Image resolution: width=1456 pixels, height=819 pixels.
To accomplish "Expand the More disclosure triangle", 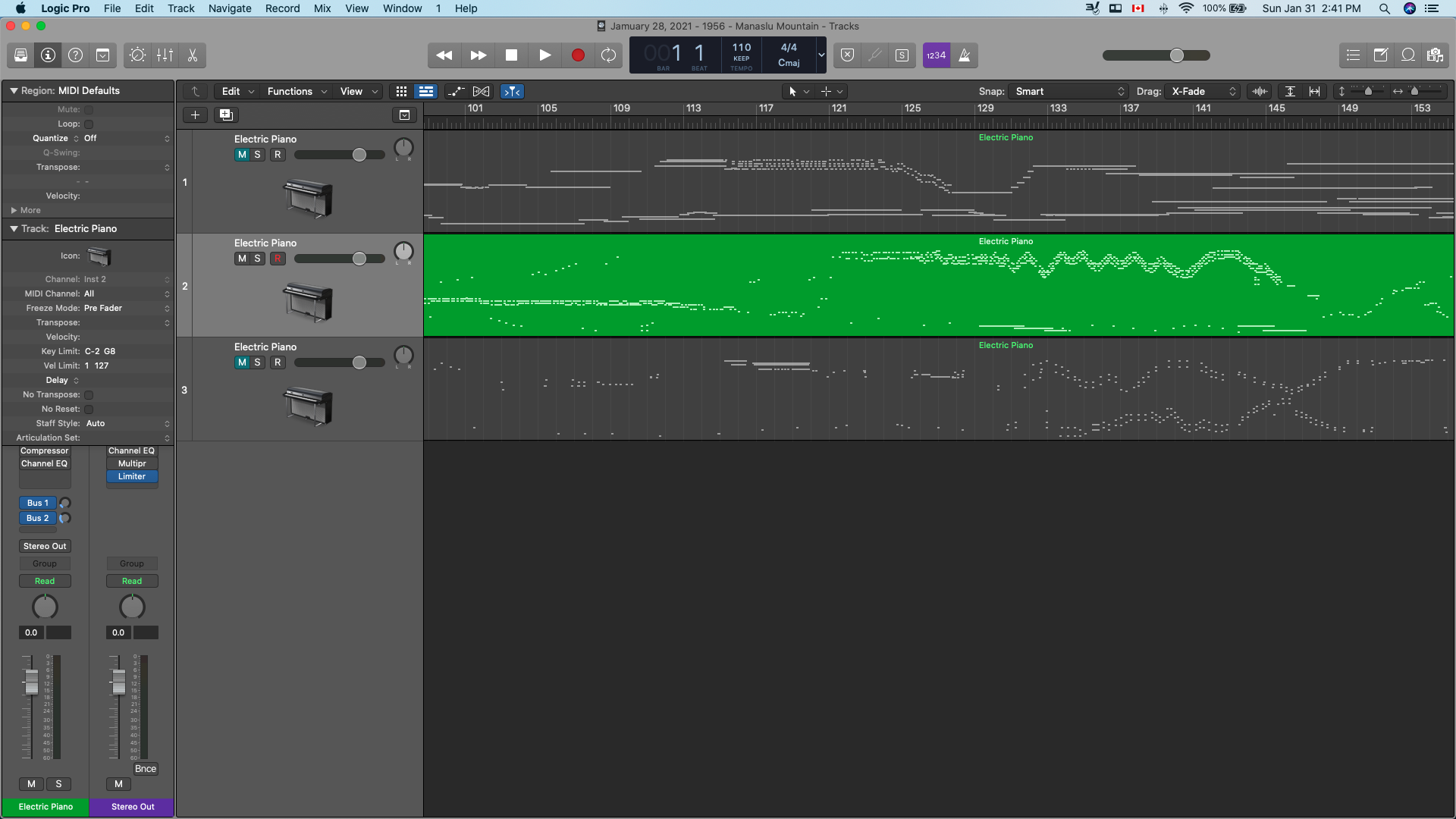I will tap(14, 211).
